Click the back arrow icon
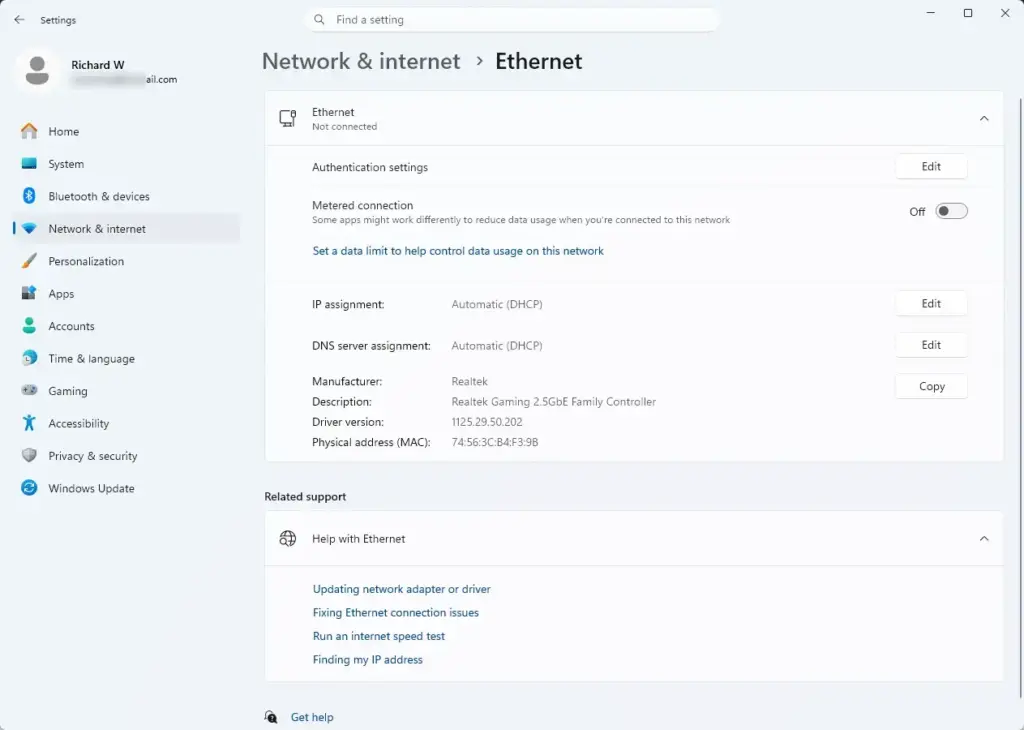 [19, 20]
